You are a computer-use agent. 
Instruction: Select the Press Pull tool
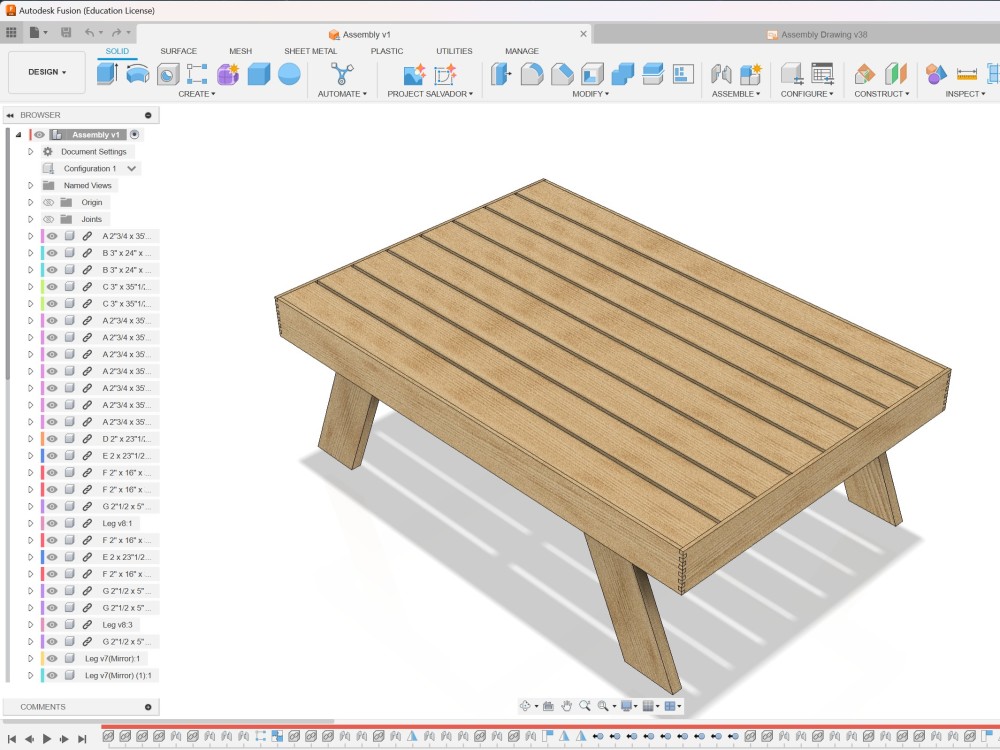(501, 74)
